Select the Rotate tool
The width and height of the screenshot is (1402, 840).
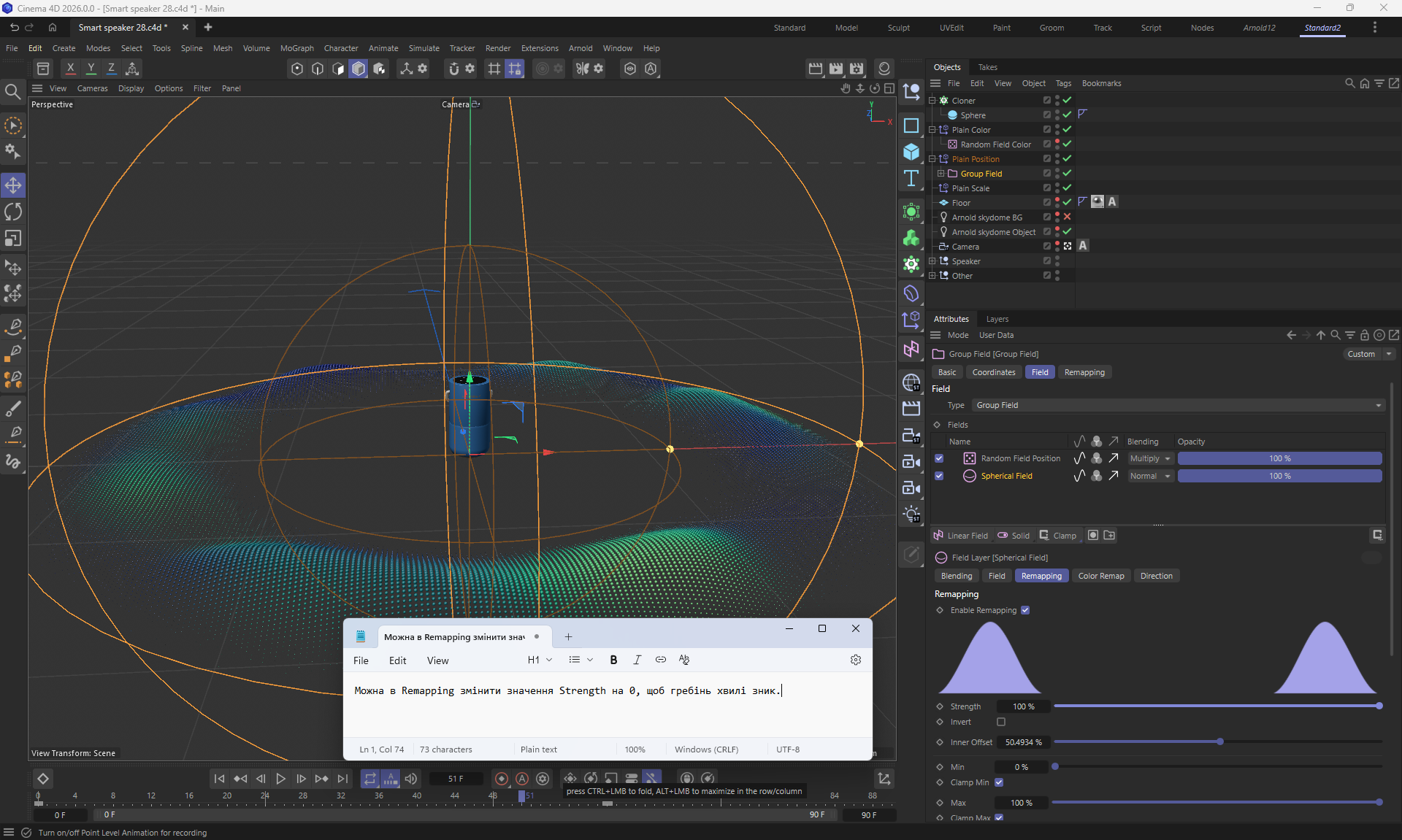[x=13, y=212]
